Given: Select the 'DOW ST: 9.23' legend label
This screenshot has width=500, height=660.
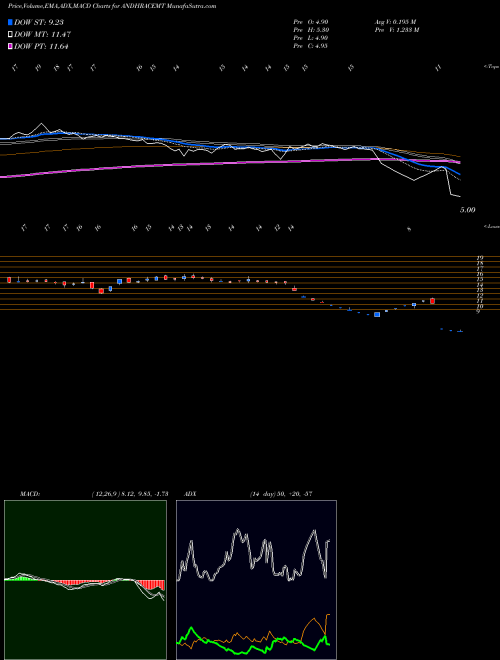Looking at the screenshot, I should tap(39, 22).
